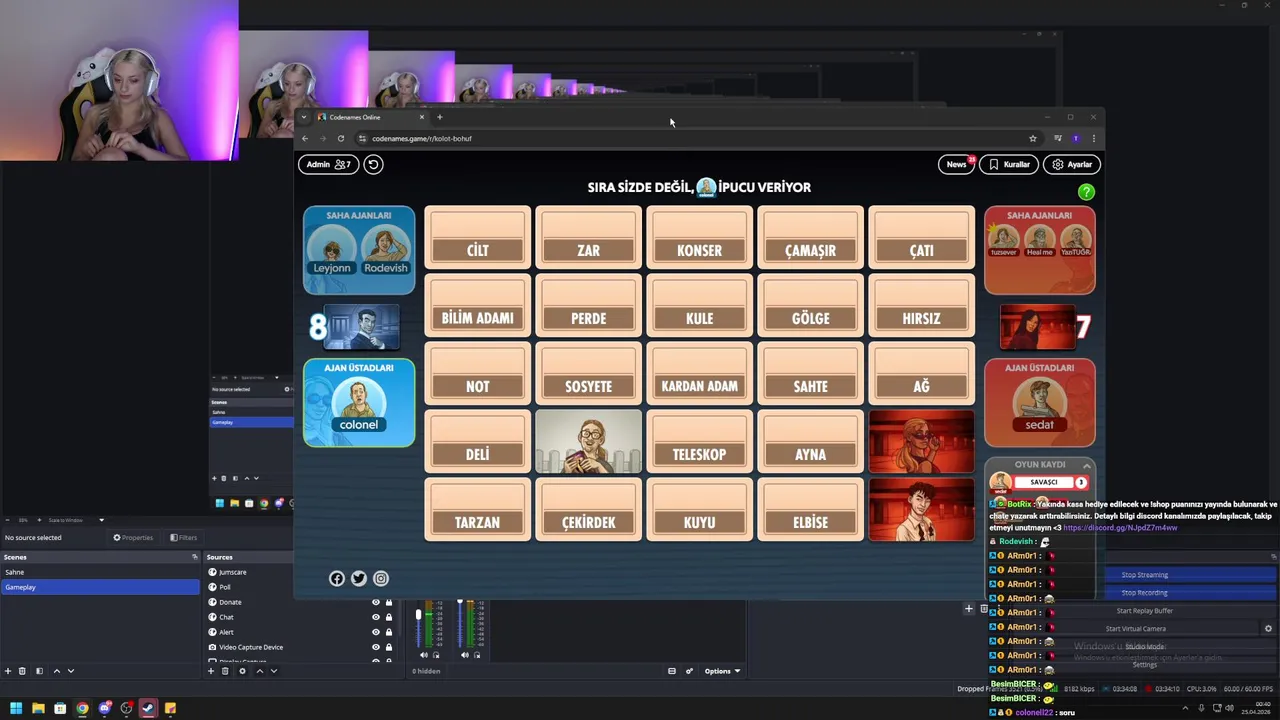This screenshot has width=1280, height=720.
Task: Add a new scene in OBS Scenes panel
Action: point(8,671)
